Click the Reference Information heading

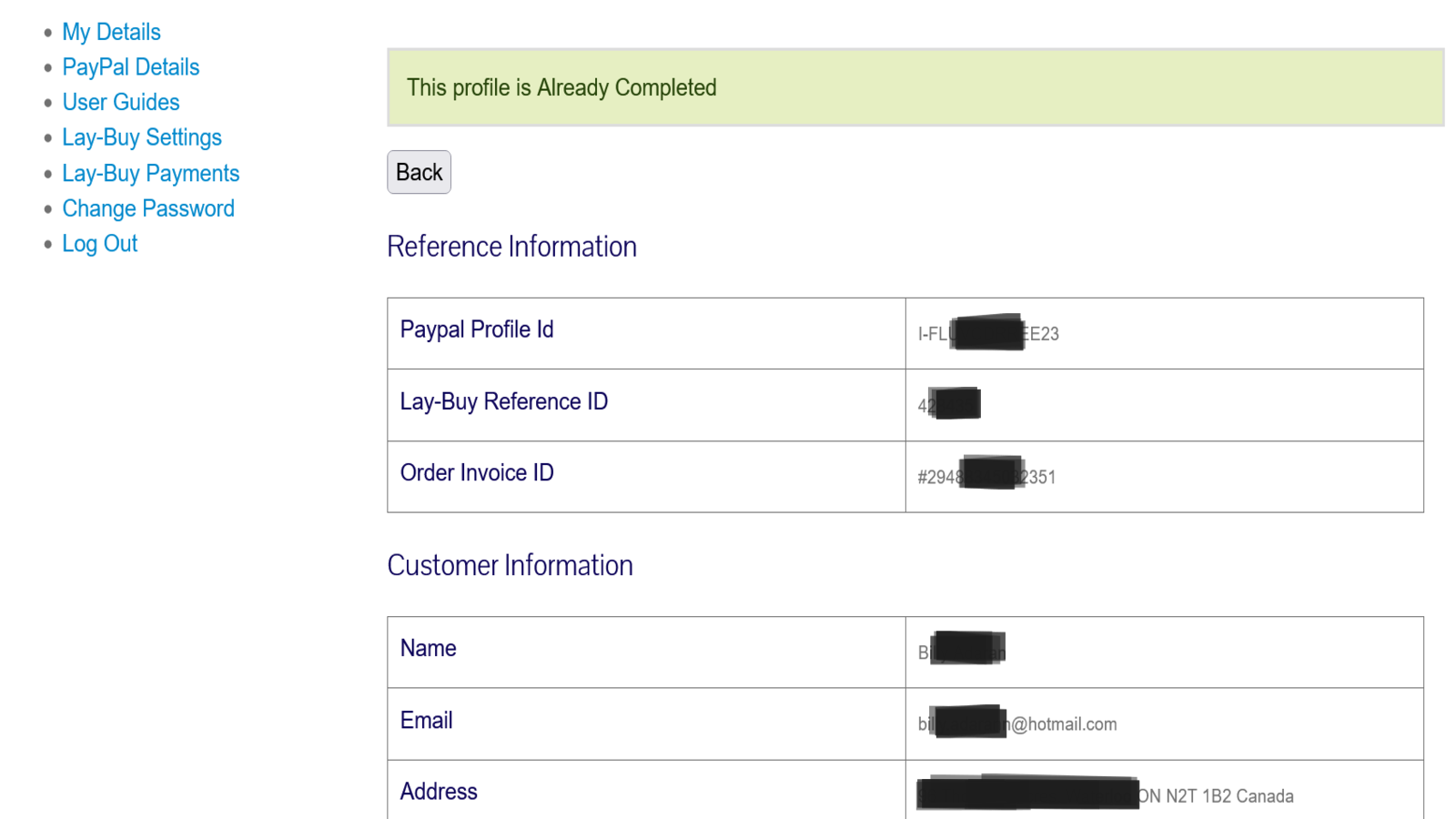[511, 246]
